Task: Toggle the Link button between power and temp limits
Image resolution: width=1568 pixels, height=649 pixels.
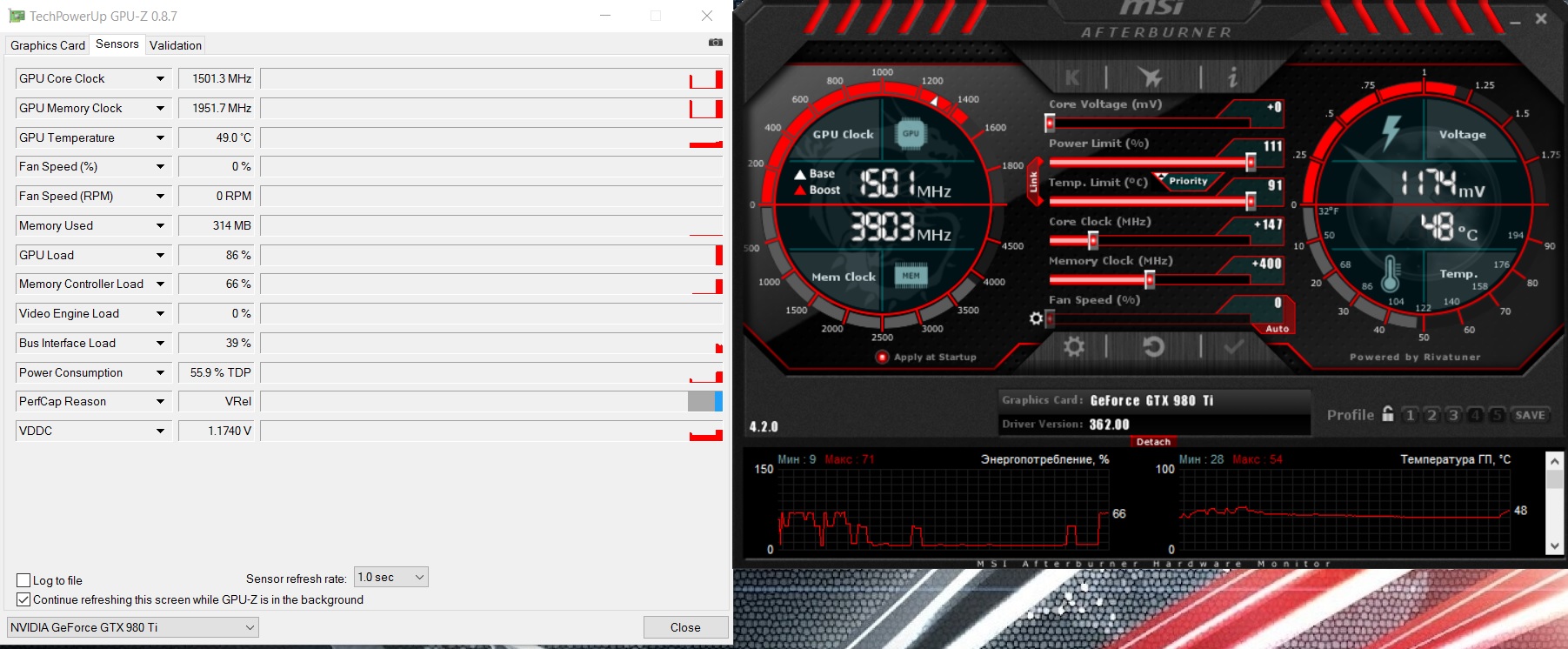Action: click(1034, 182)
